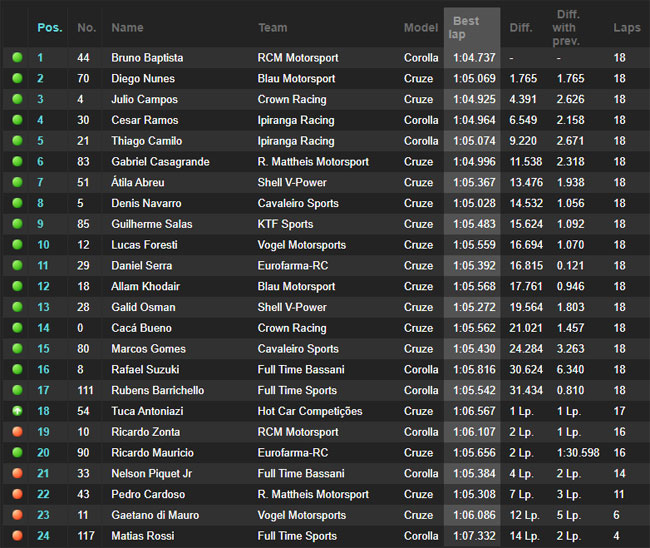
Task: Click the orange status dot for Ricardo Zonta
Action: 17,432
